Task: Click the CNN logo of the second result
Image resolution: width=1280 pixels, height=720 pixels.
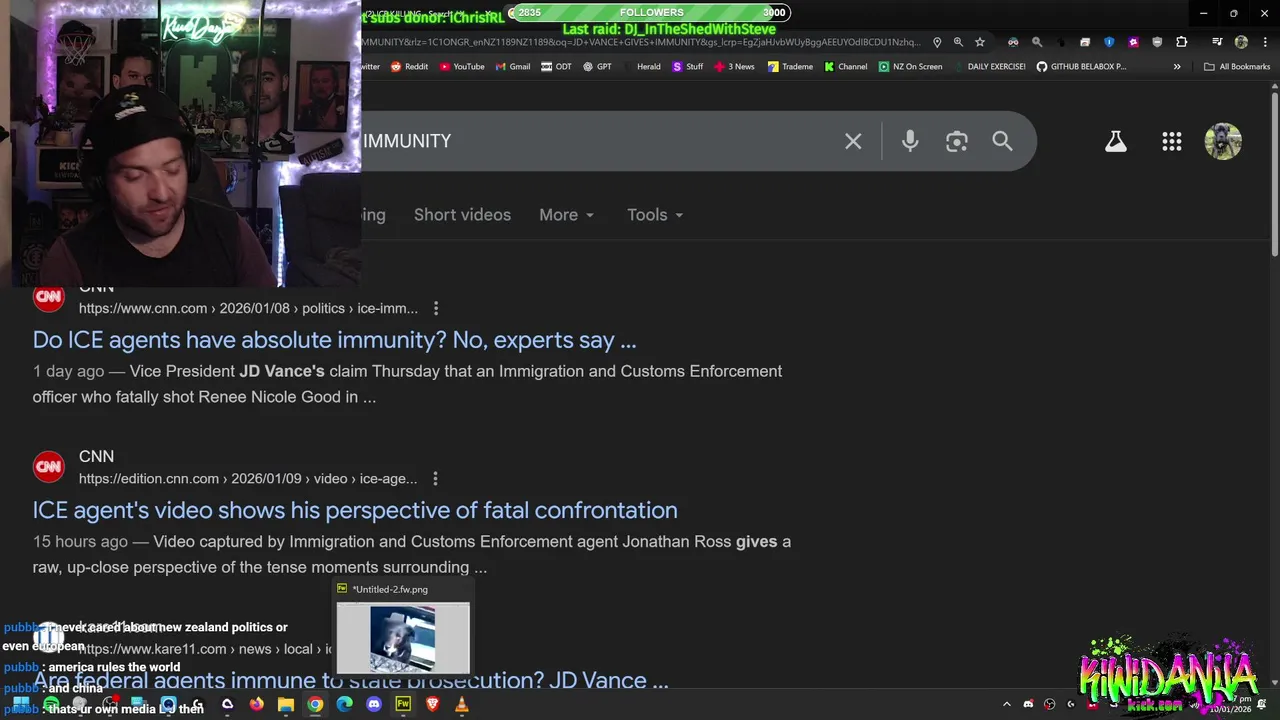Action: pos(48,467)
